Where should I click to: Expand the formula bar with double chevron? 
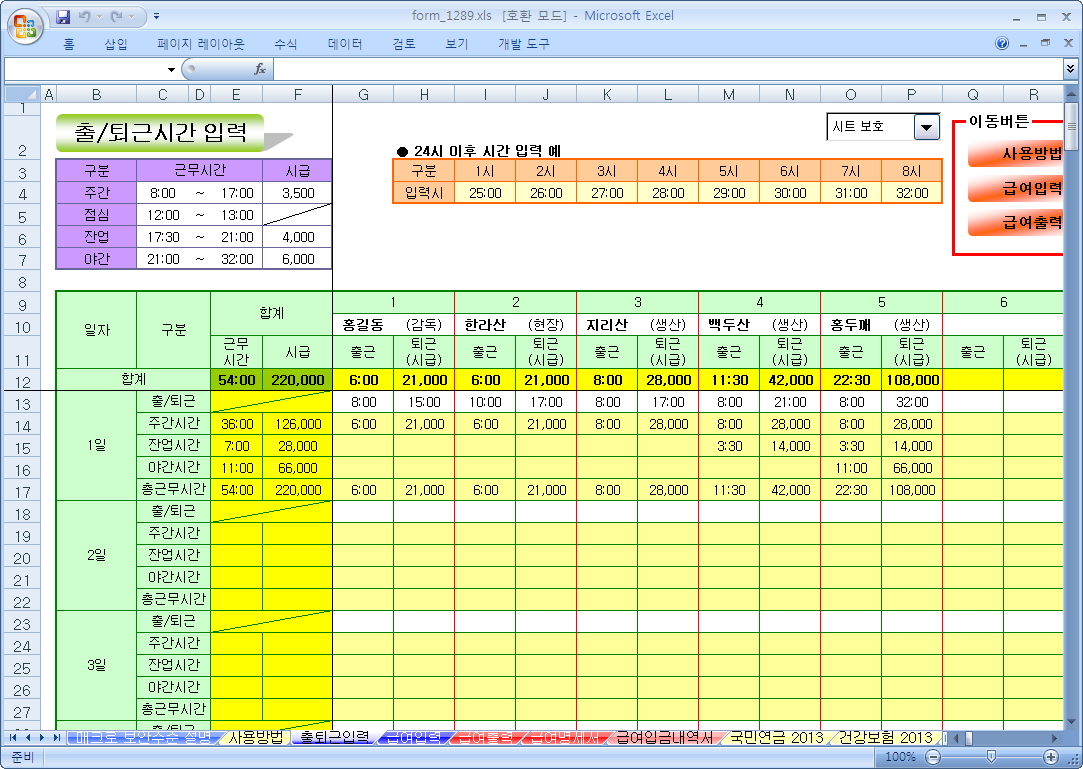point(1071,69)
